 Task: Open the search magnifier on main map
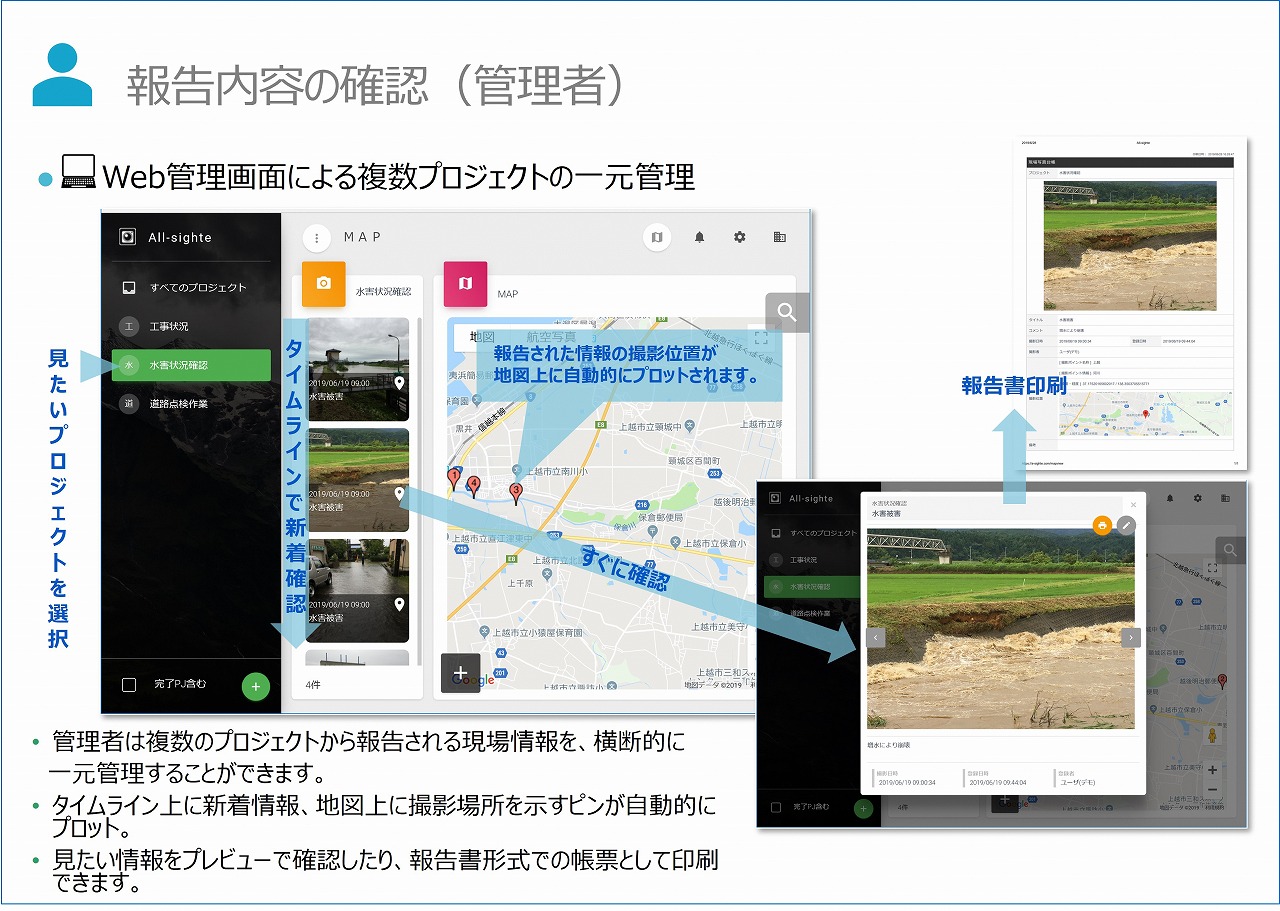pyautogui.click(x=787, y=312)
